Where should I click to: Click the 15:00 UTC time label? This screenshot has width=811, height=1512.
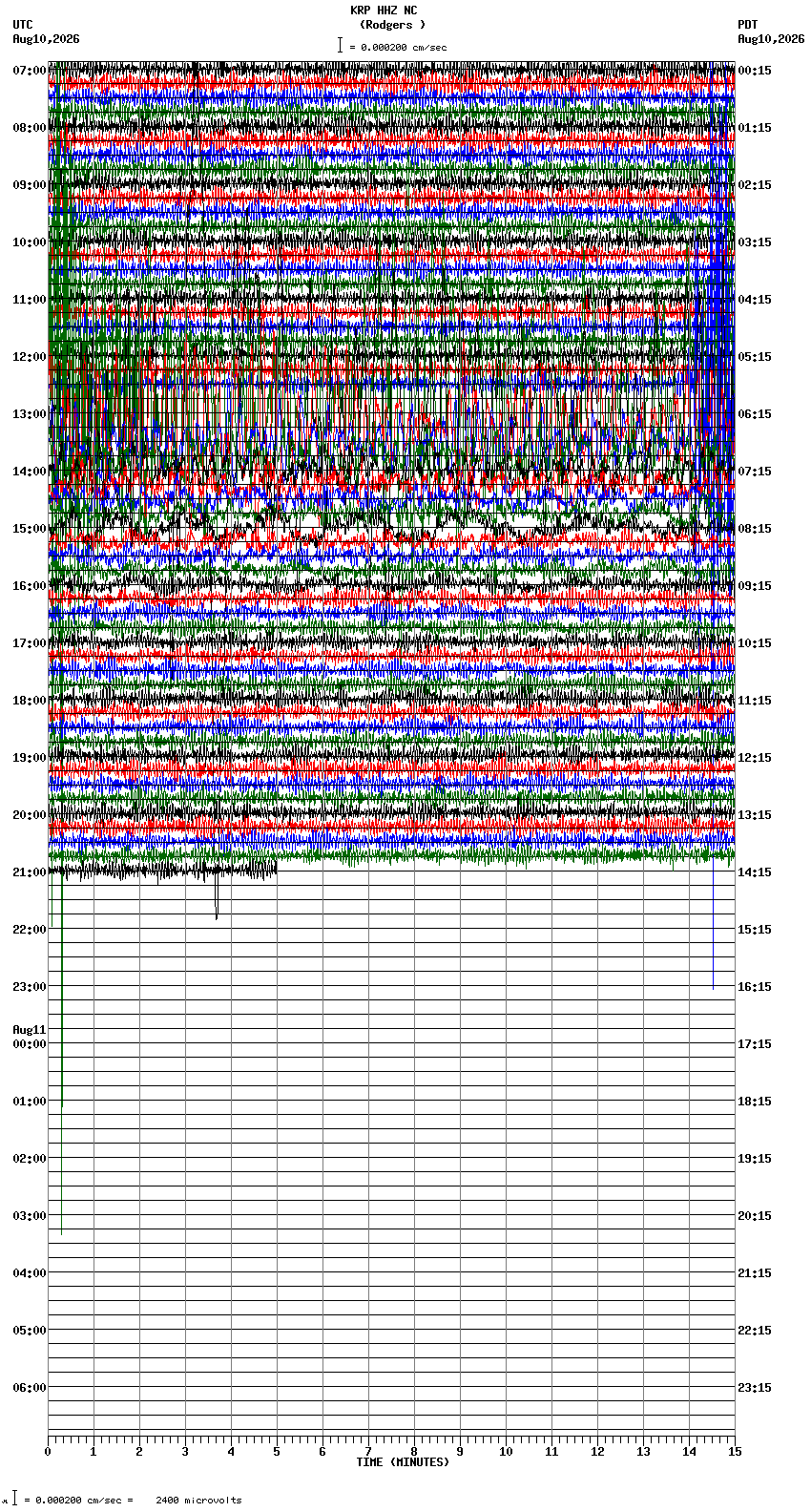pos(30,529)
